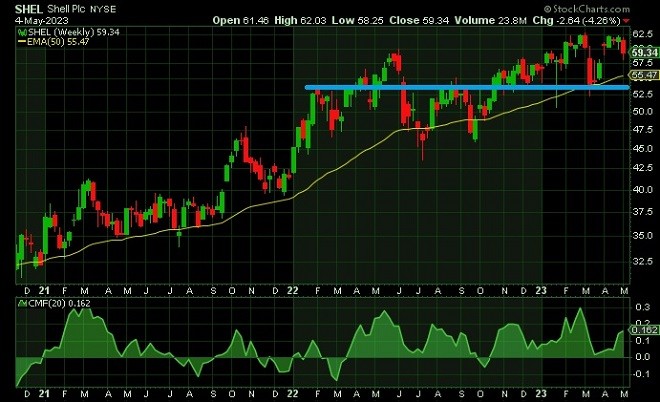The width and height of the screenshot is (660, 402).
Task: Click the red down arrow beside Chg
Action: pos(626,21)
